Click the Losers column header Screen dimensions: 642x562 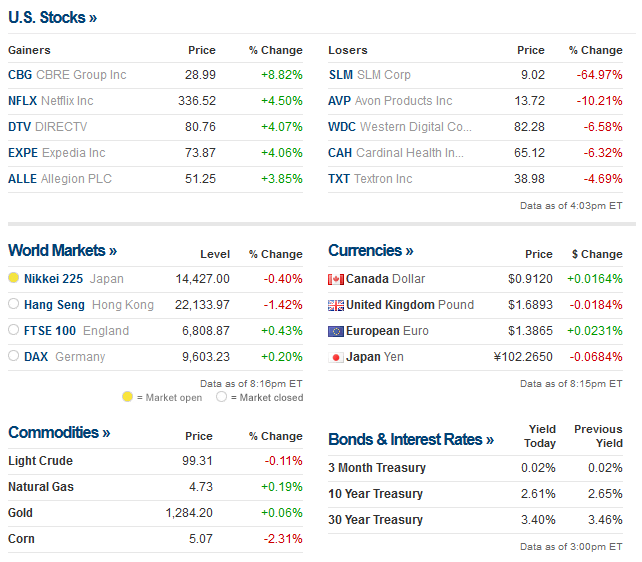coord(348,50)
